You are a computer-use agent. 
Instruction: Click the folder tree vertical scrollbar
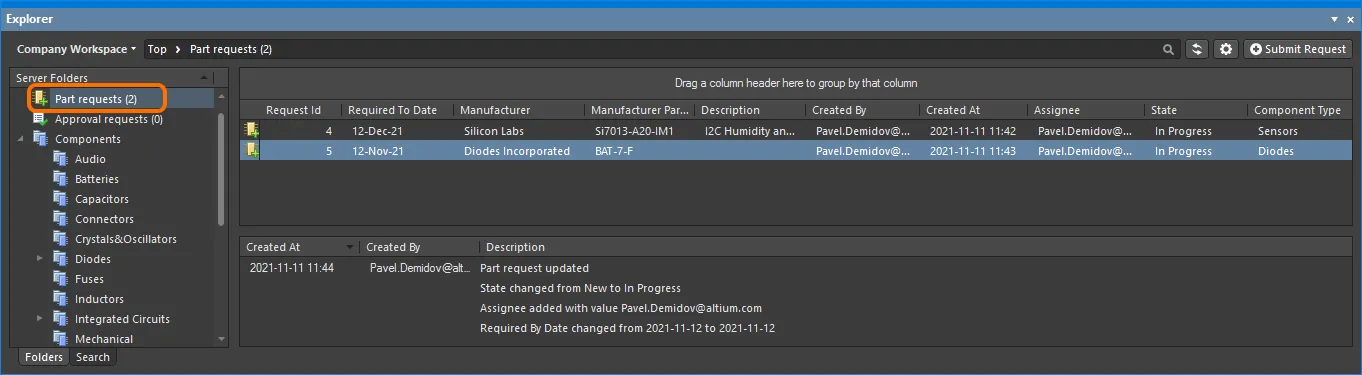pyautogui.click(x=221, y=168)
